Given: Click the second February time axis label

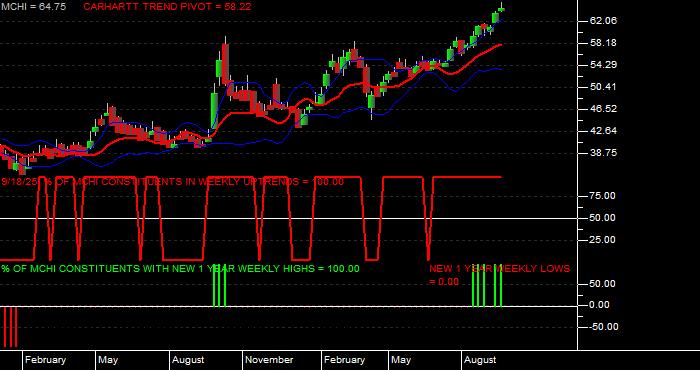Looking at the screenshot, I should tap(344, 360).
